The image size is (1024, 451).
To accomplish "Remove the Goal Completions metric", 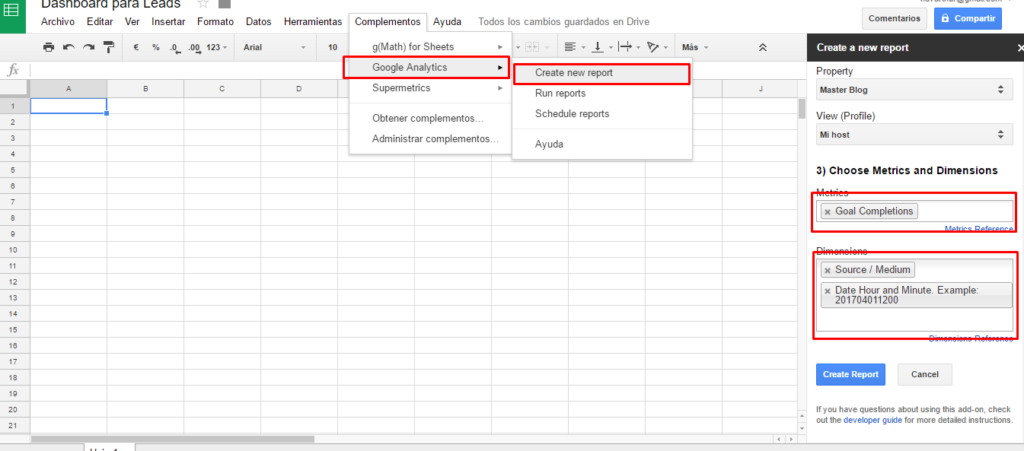I will [x=827, y=211].
